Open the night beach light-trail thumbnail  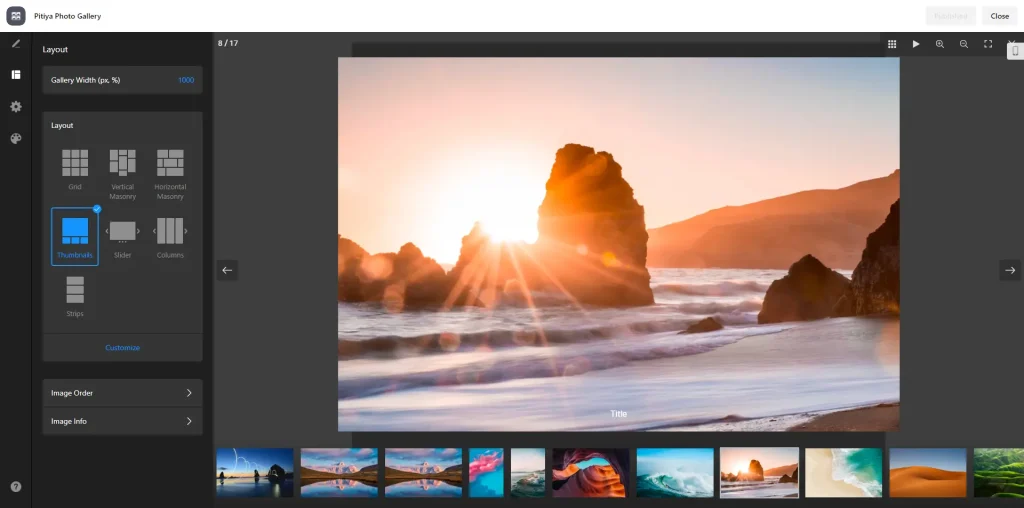tap(255, 473)
